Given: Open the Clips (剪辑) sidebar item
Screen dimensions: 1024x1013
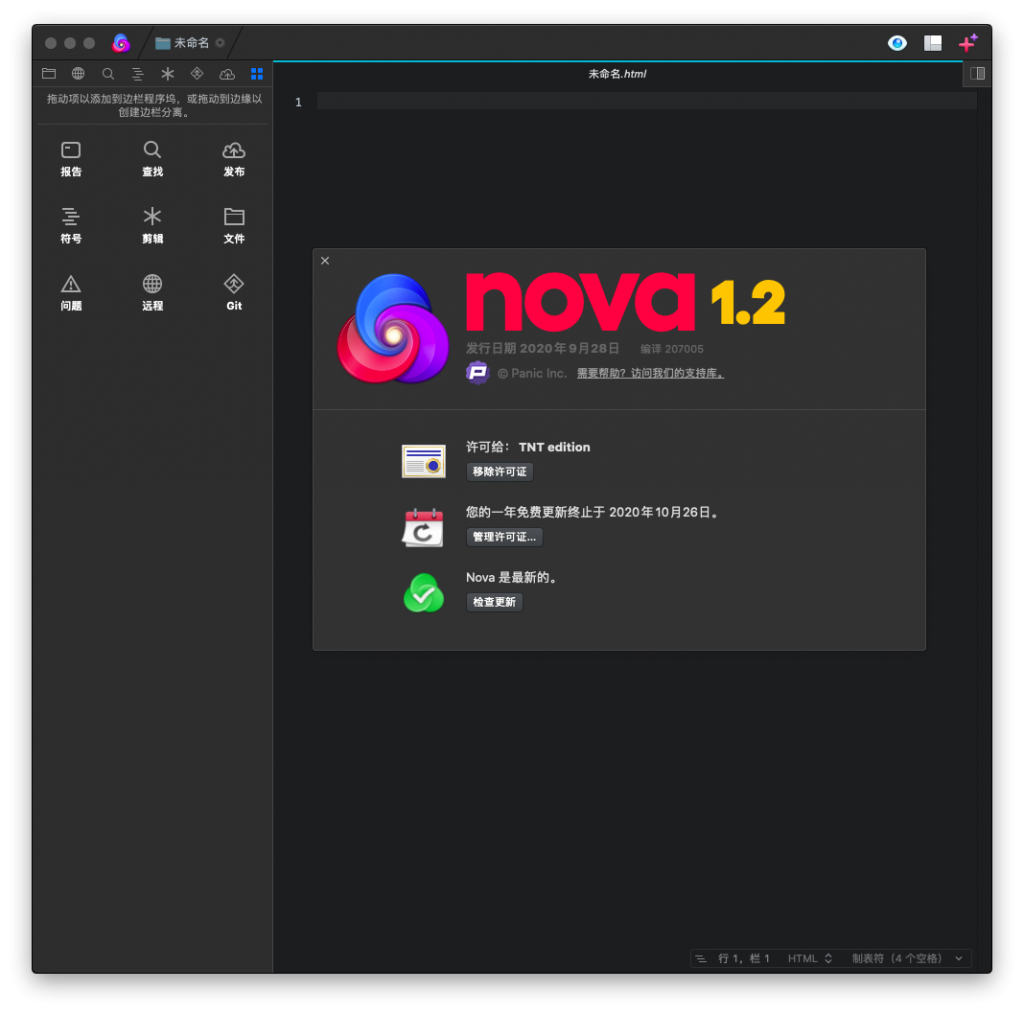Looking at the screenshot, I should 152,225.
